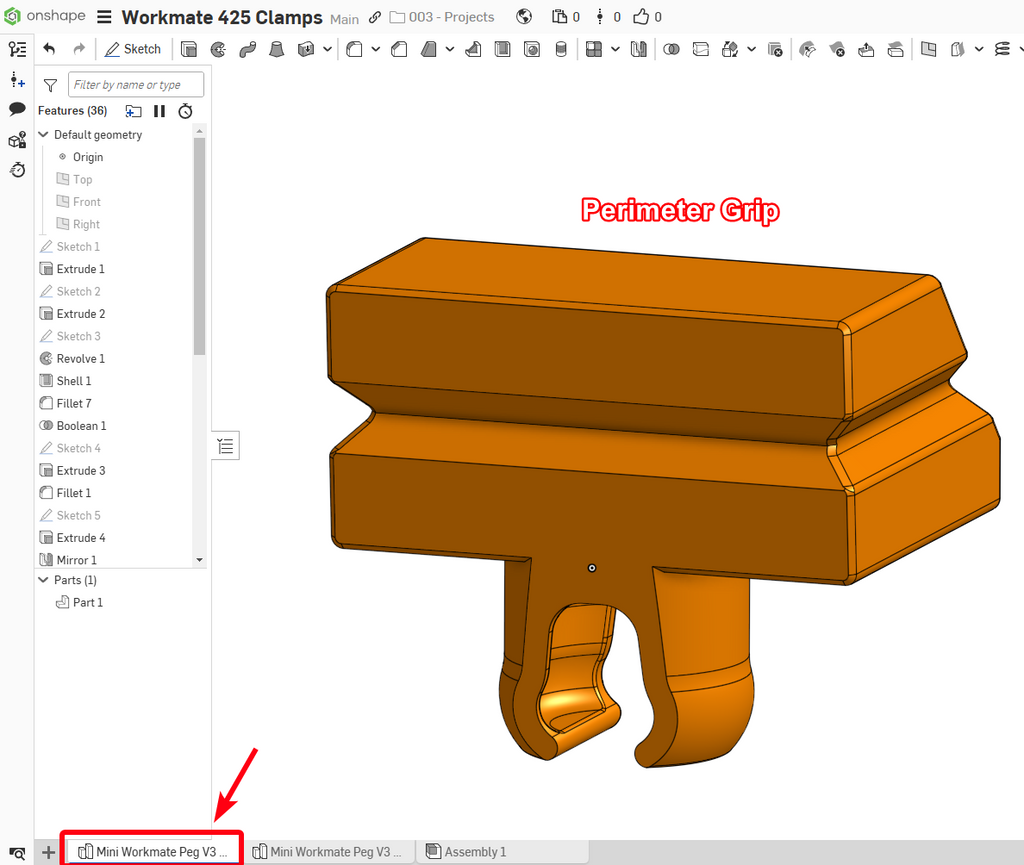This screenshot has width=1024, height=865.
Task: Open the filter options funnel icon
Action: [x=50, y=85]
